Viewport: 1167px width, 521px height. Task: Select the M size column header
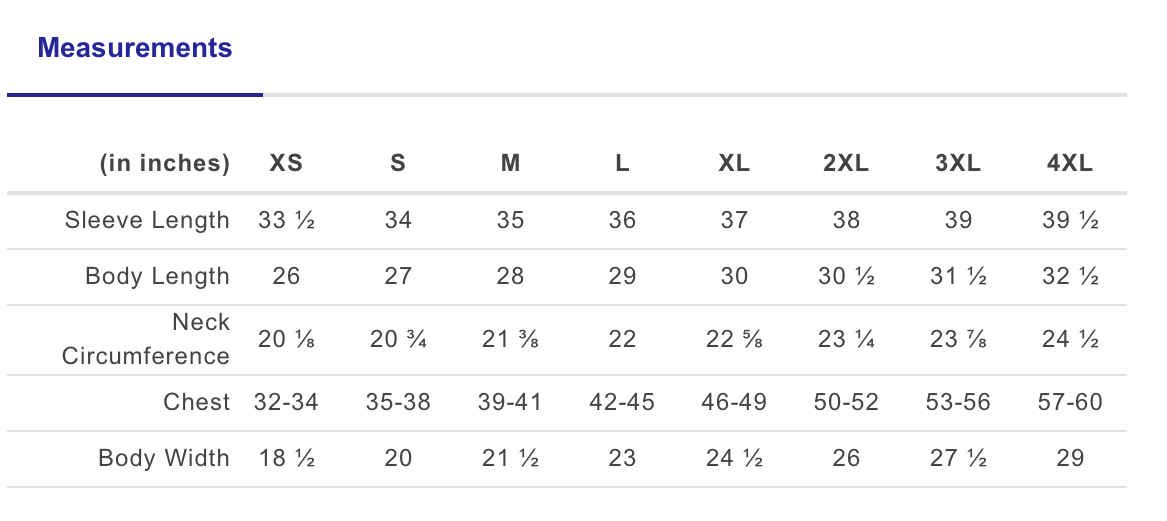click(x=510, y=163)
